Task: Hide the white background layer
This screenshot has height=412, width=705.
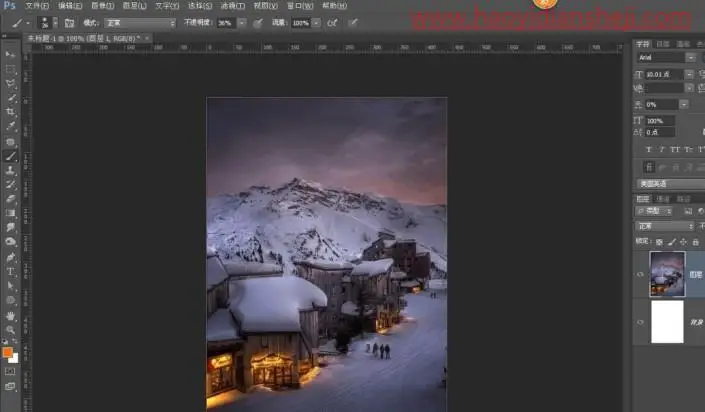Action: (640, 322)
